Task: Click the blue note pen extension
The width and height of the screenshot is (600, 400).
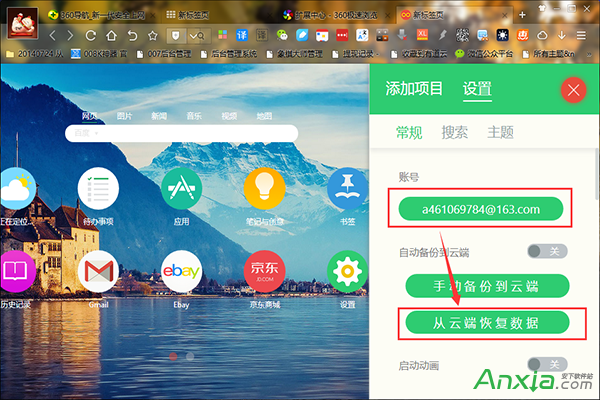Action: pos(302,35)
